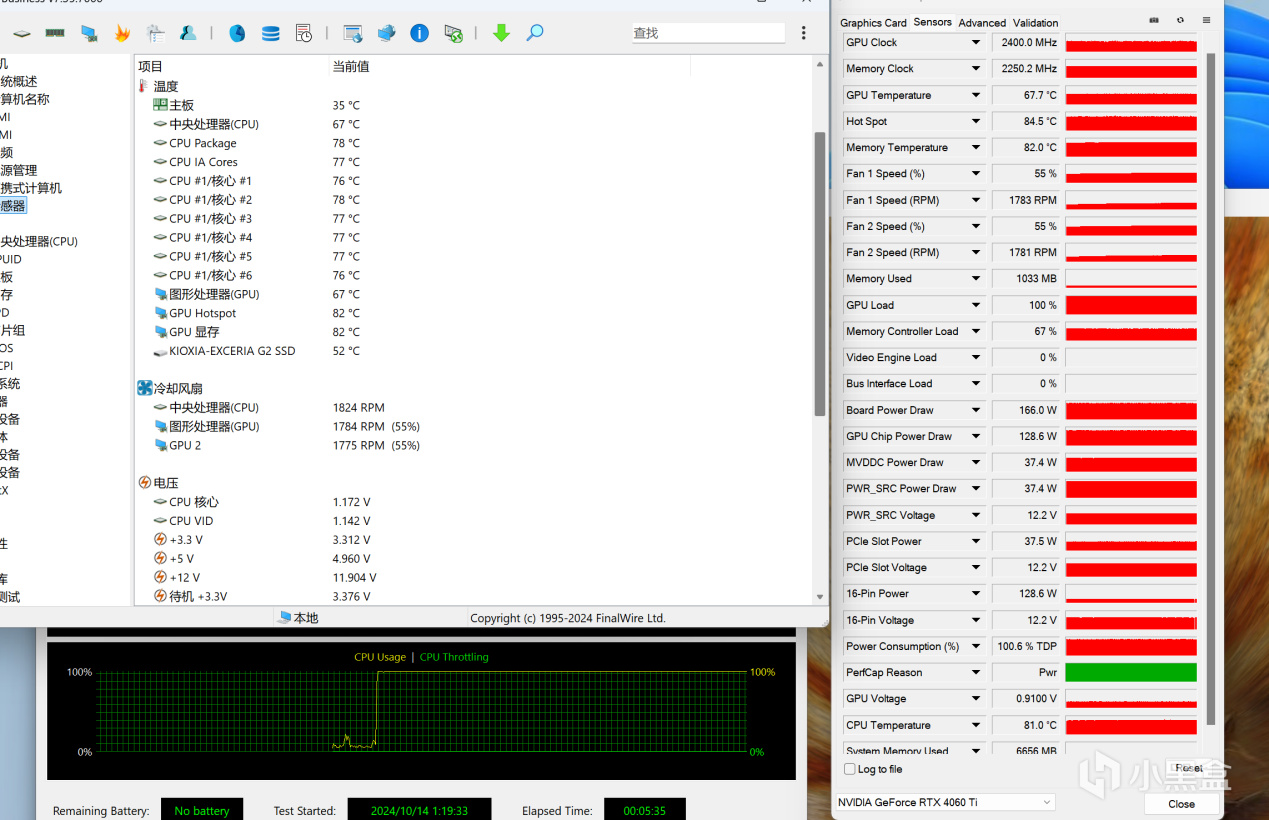The height and width of the screenshot is (820, 1269).
Task: Click the 00:05:35 elapsed time field
Action: click(x=644, y=810)
